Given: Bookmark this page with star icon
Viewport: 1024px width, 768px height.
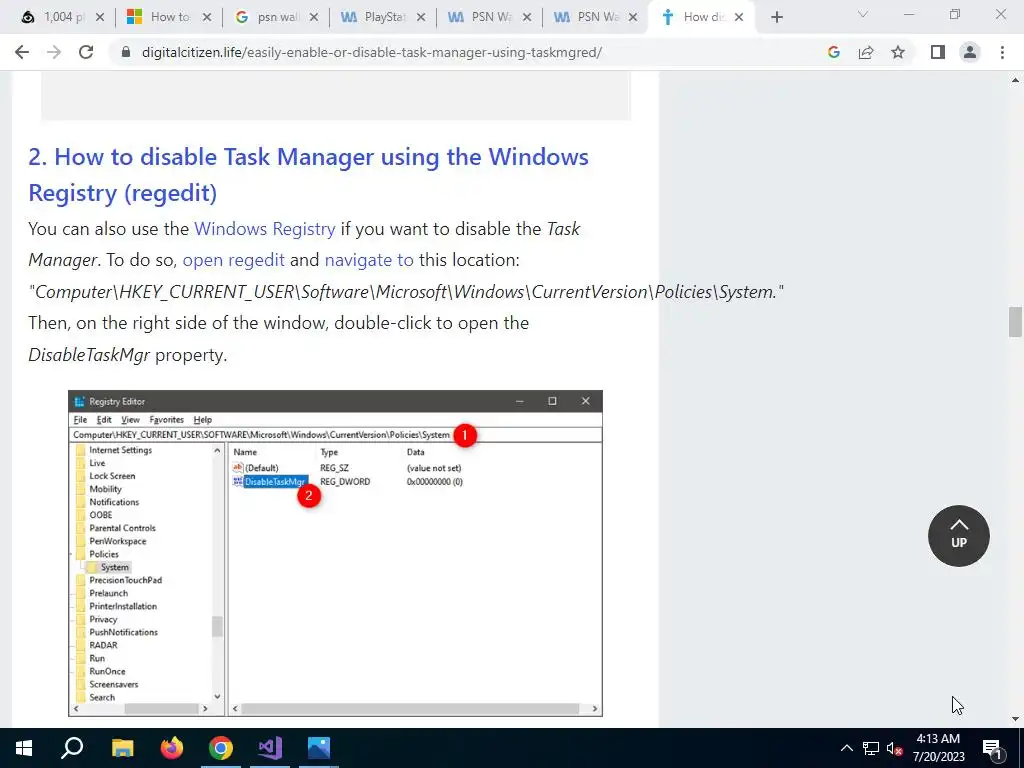Looking at the screenshot, I should [898, 52].
